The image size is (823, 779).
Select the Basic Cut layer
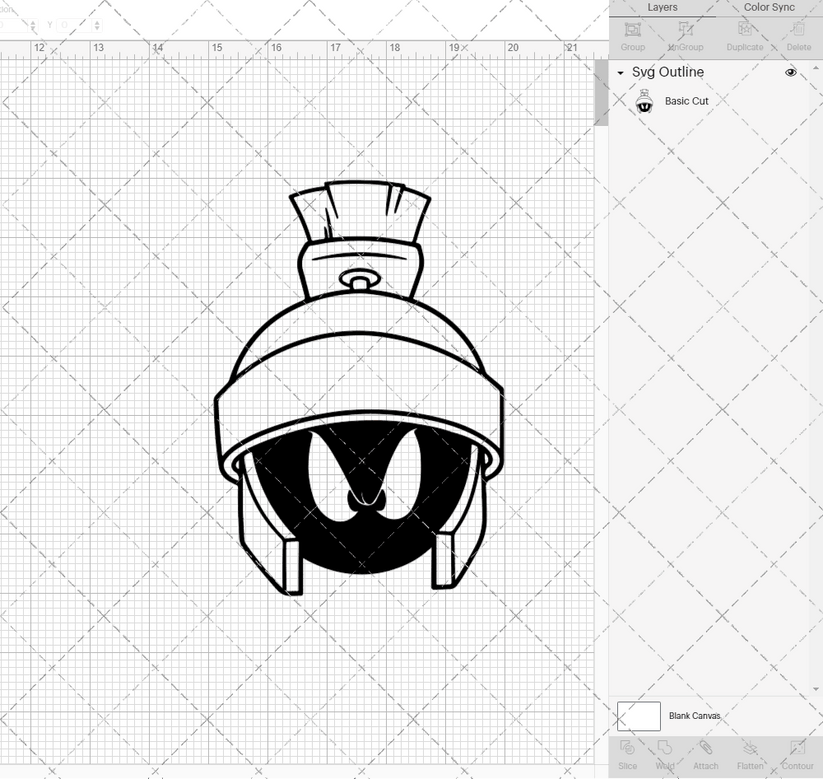click(x=686, y=101)
